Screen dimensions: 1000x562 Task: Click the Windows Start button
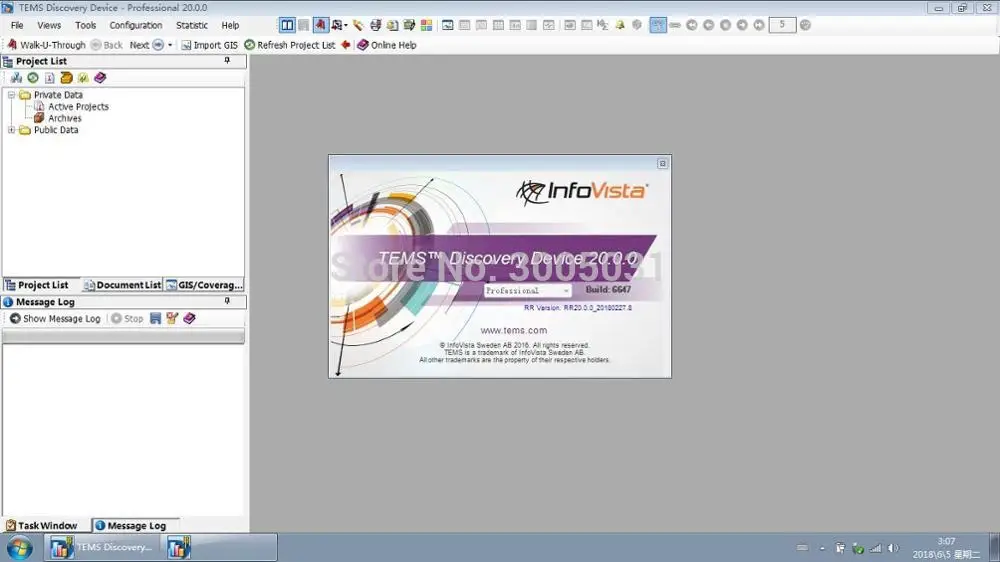pos(19,548)
